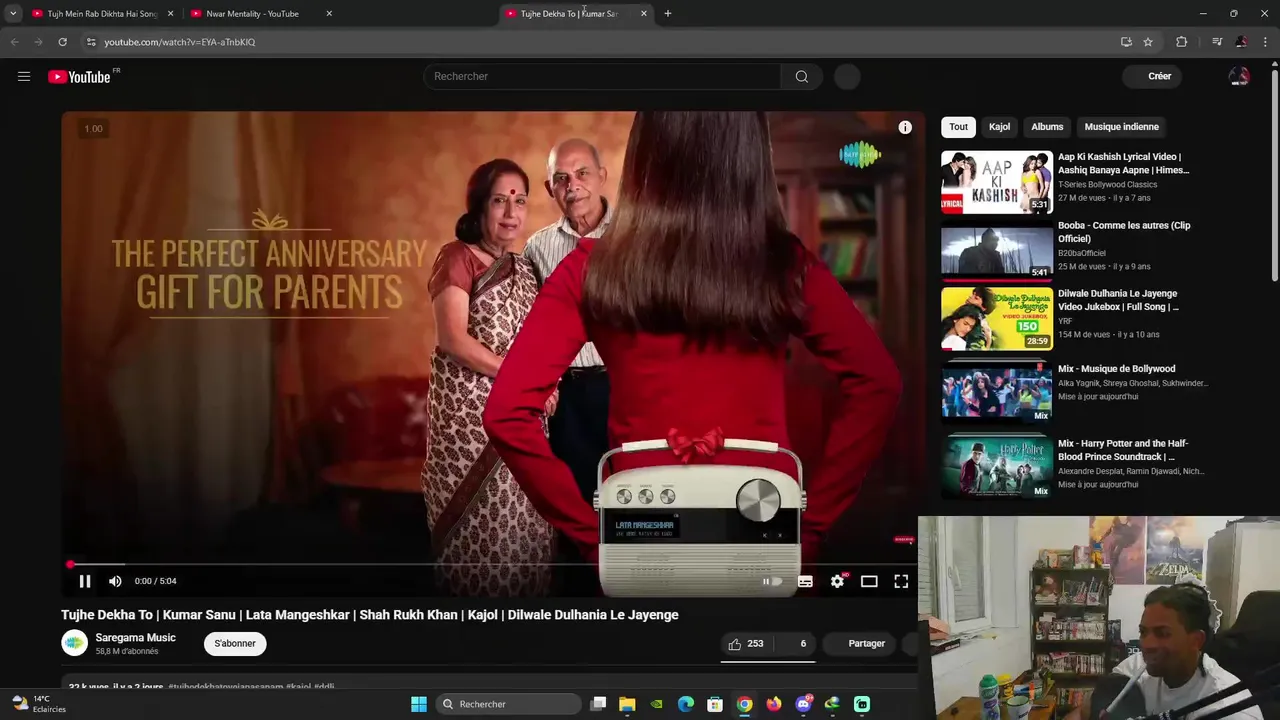Screen dimensions: 1280x720
Task: Open the video info card icon
Action: pyautogui.click(x=905, y=127)
